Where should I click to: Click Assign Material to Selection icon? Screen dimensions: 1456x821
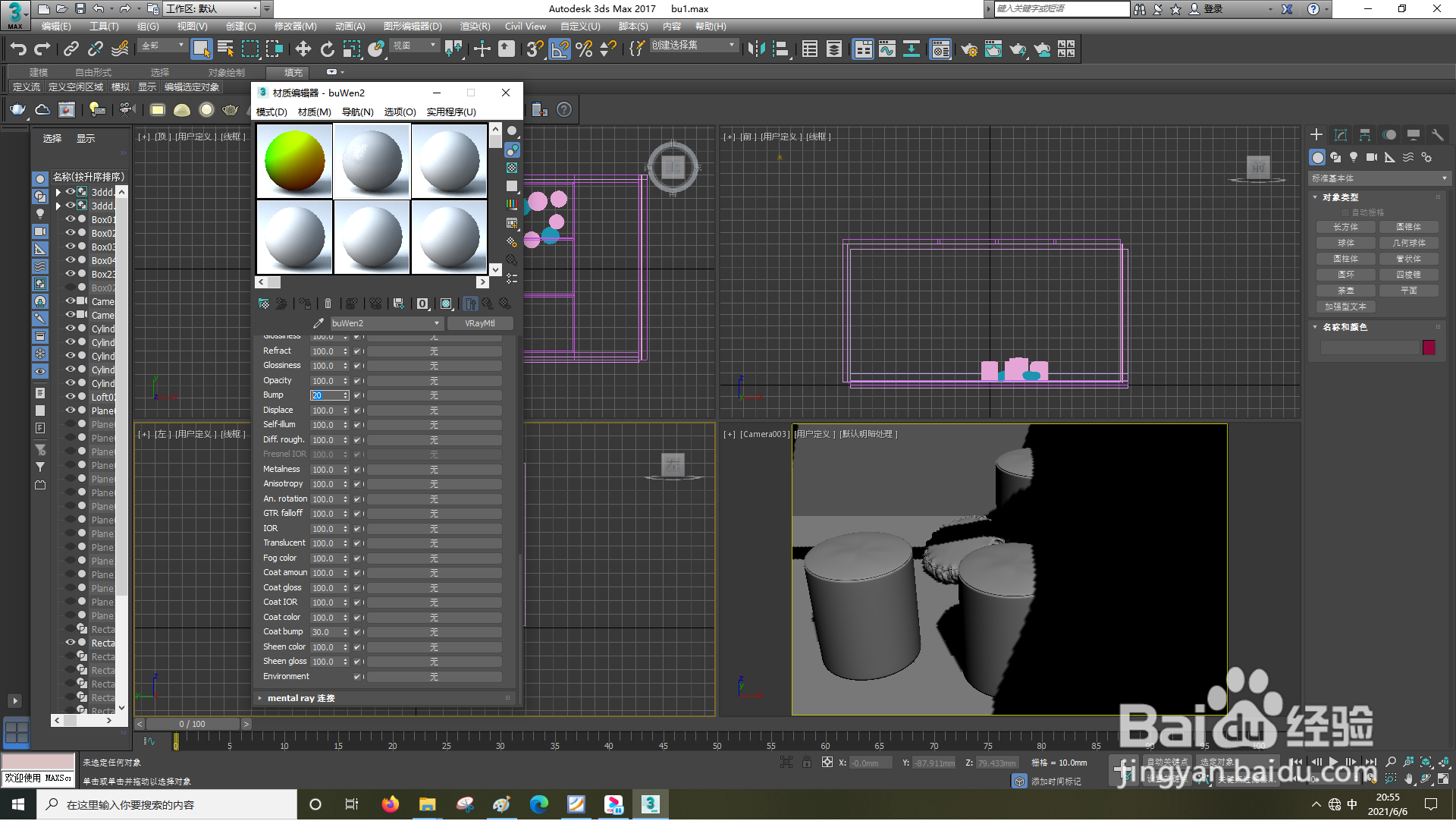pyautogui.click(x=305, y=304)
